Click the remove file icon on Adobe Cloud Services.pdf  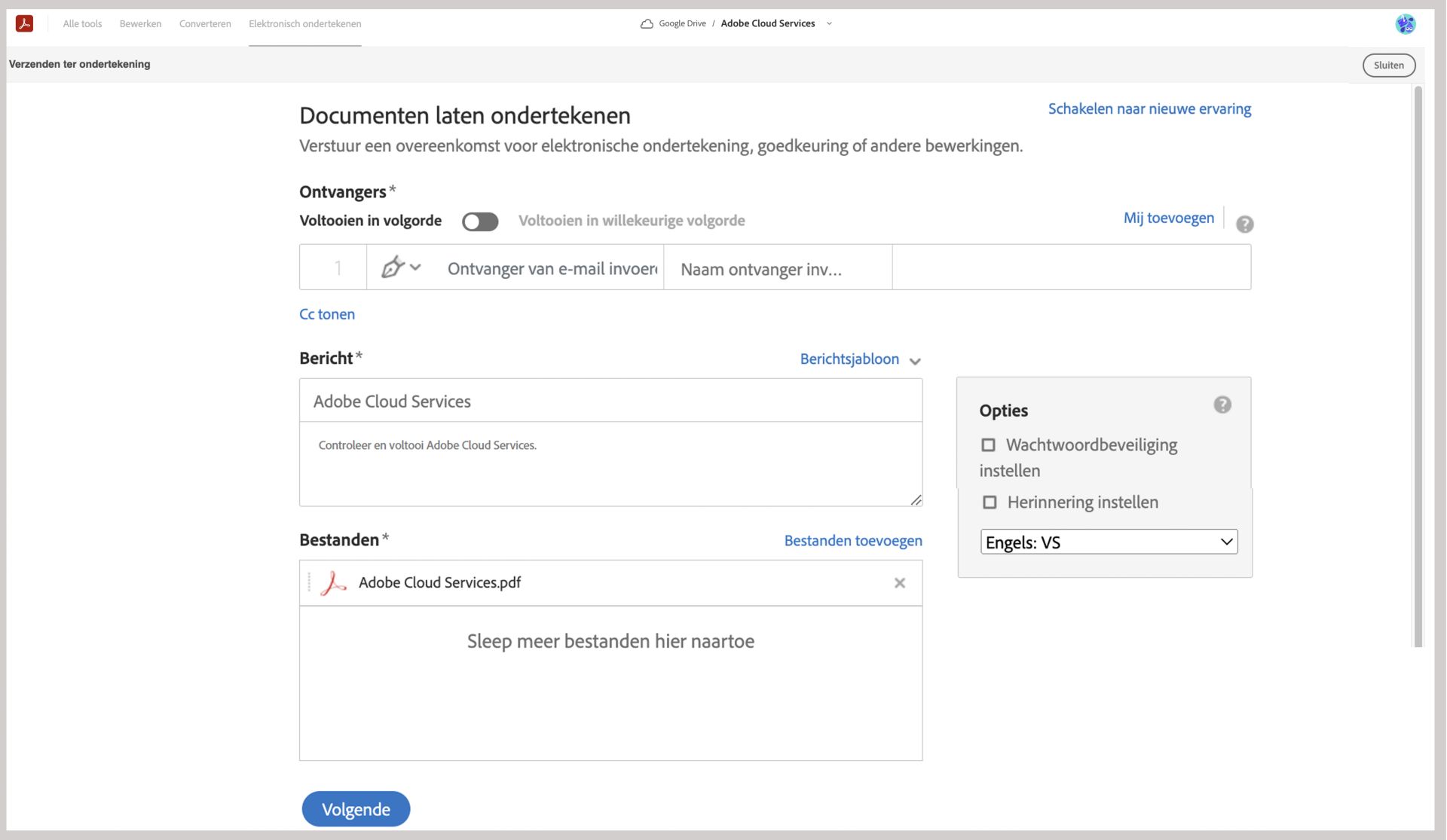click(x=899, y=583)
